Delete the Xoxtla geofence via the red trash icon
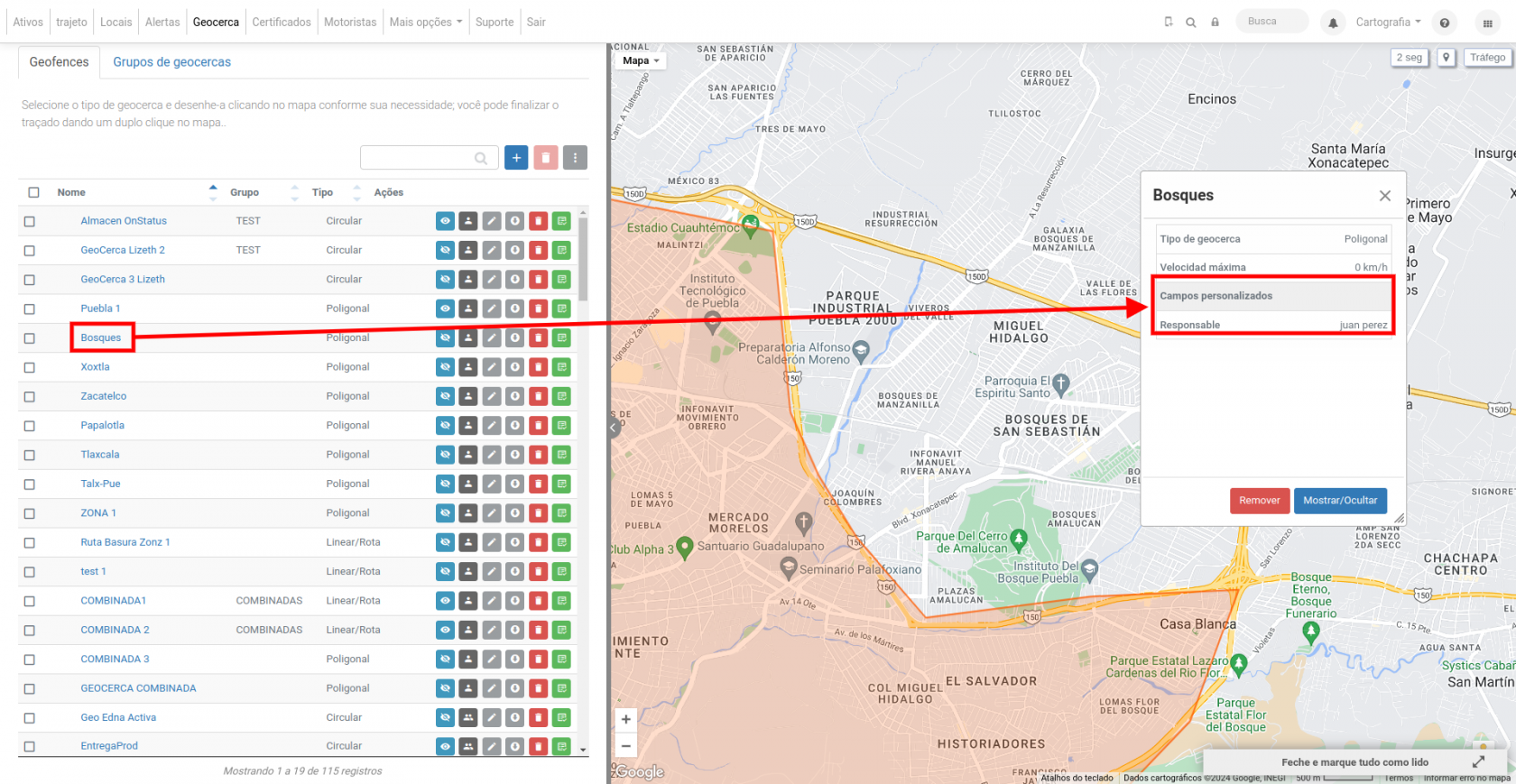The width and height of the screenshot is (1516, 784). (539, 367)
